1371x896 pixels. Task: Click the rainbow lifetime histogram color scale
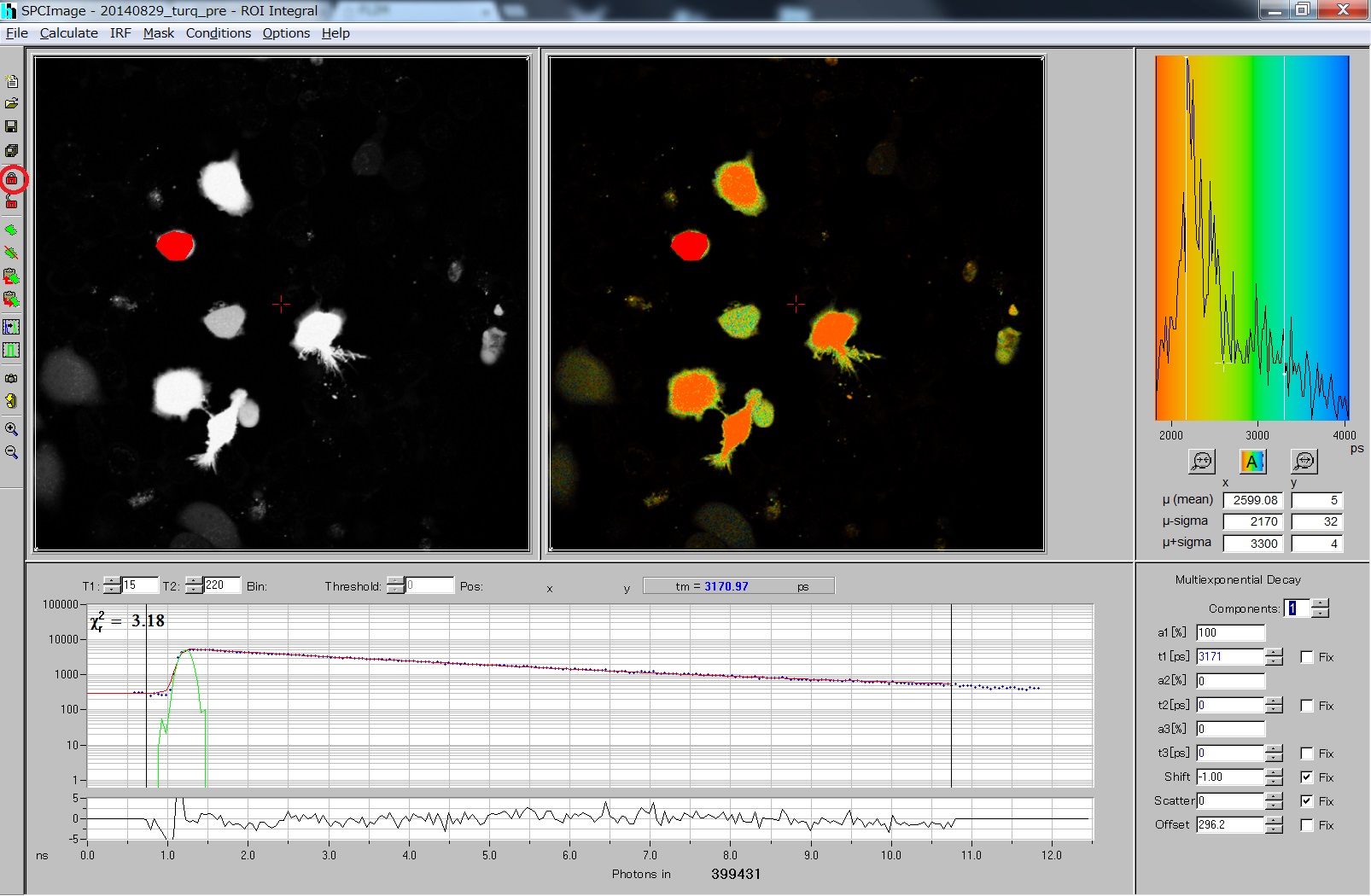click(1252, 238)
